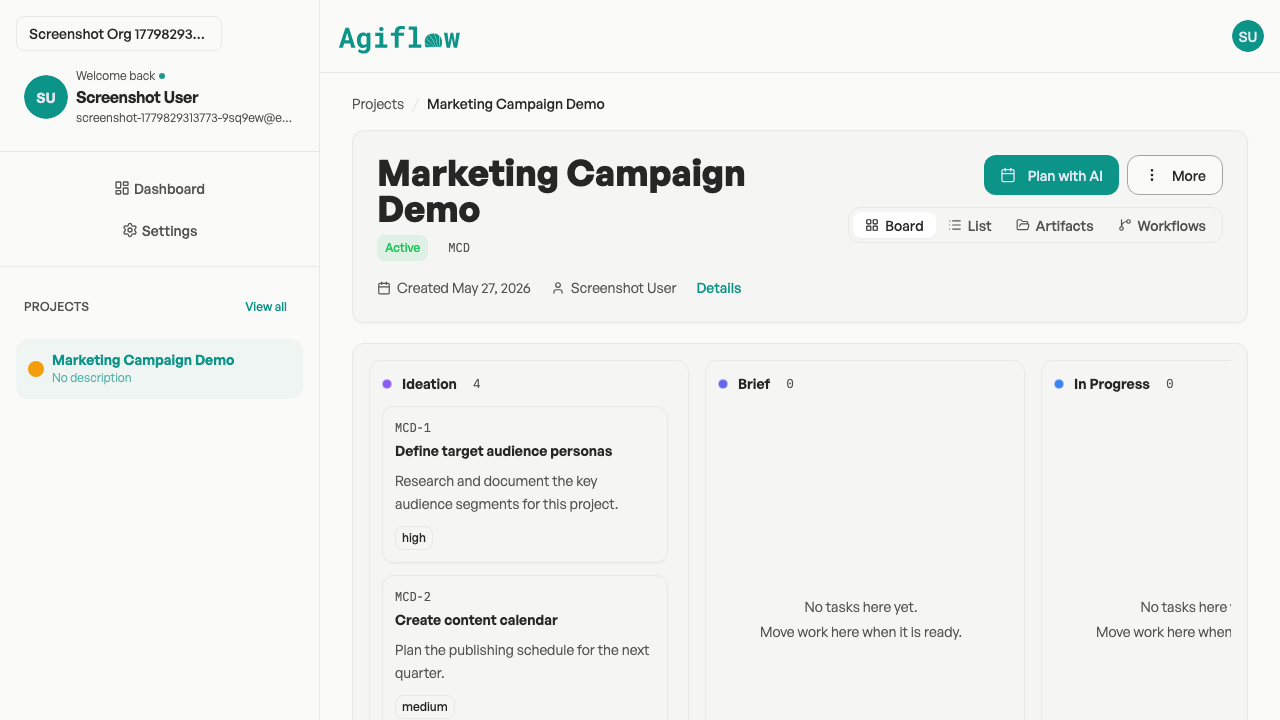This screenshot has height=720, width=1280.
Task: Click the Board grid icon
Action: (x=872, y=225)
